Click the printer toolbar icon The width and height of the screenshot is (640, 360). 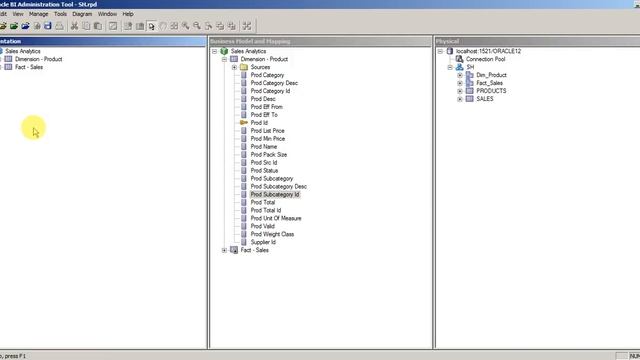pos(60,26)
